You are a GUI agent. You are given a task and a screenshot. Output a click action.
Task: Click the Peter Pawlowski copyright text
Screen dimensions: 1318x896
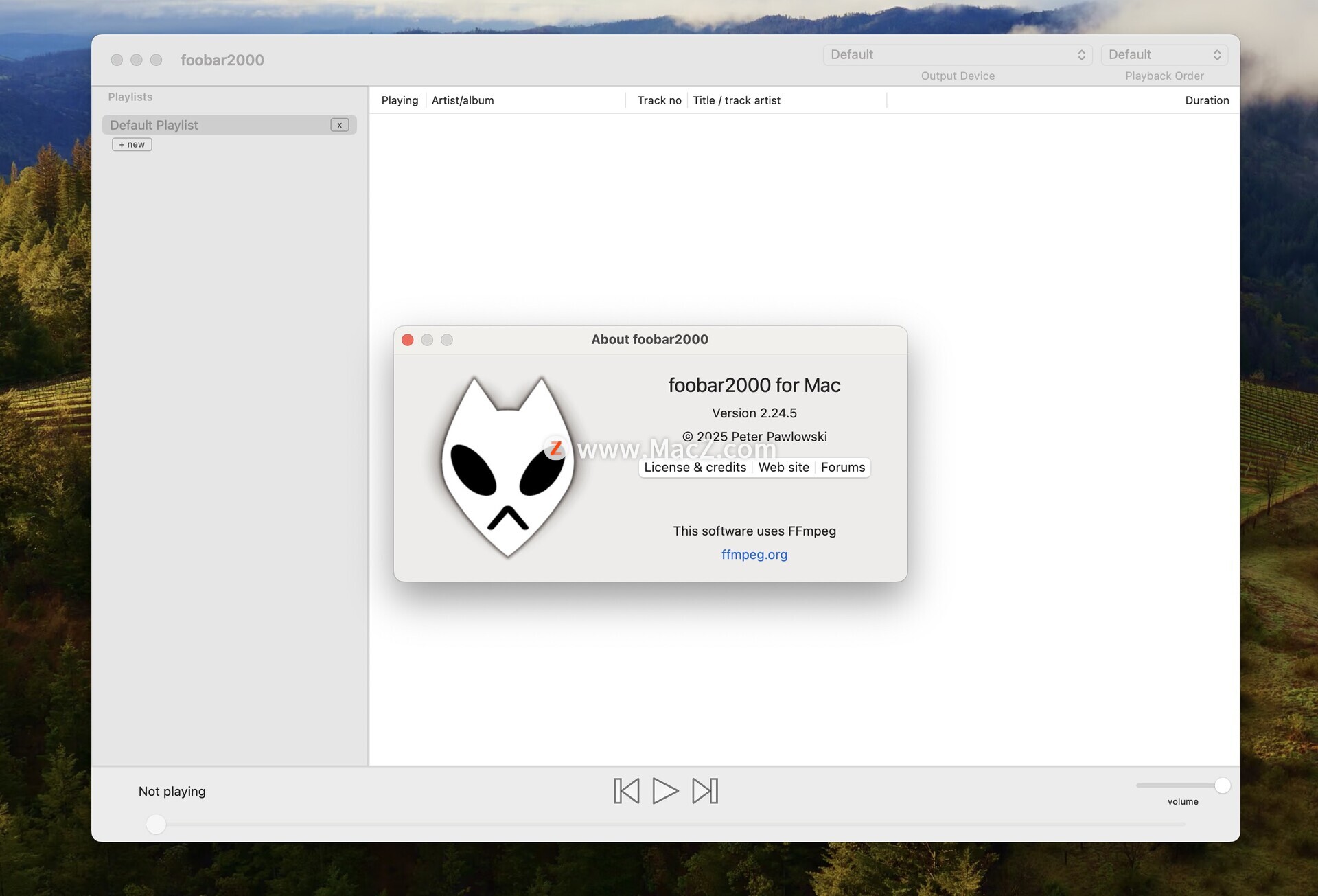tap(754, 437)
